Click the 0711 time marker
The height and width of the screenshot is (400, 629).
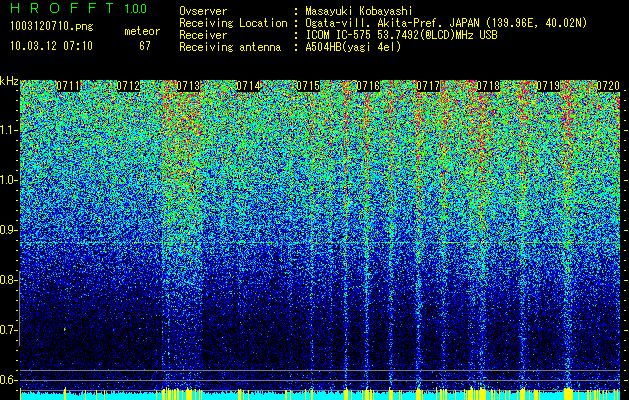(x=68, y=86)
